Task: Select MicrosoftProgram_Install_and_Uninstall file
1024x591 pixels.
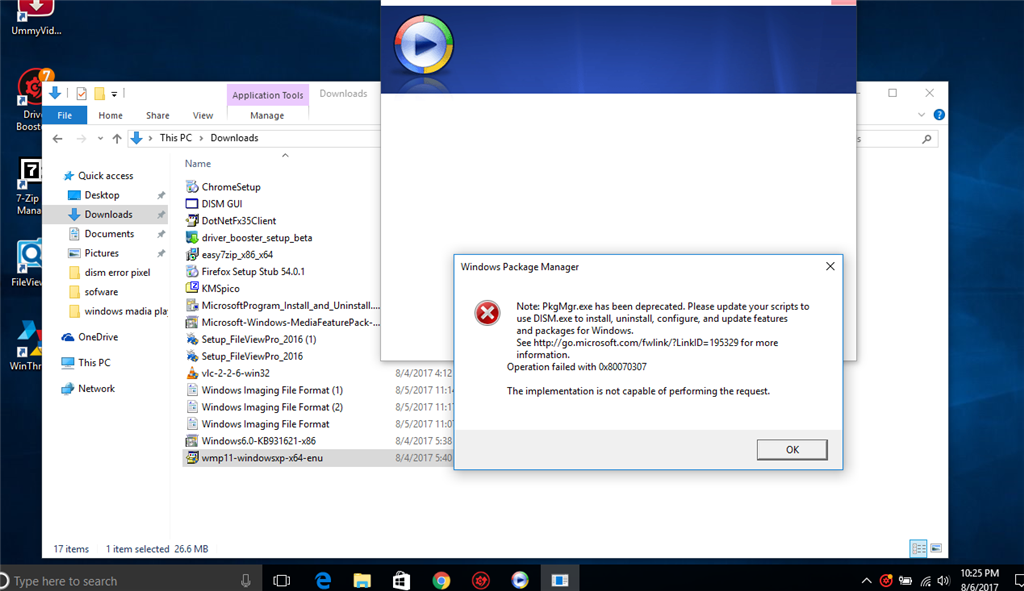Action: click(290, 306)
